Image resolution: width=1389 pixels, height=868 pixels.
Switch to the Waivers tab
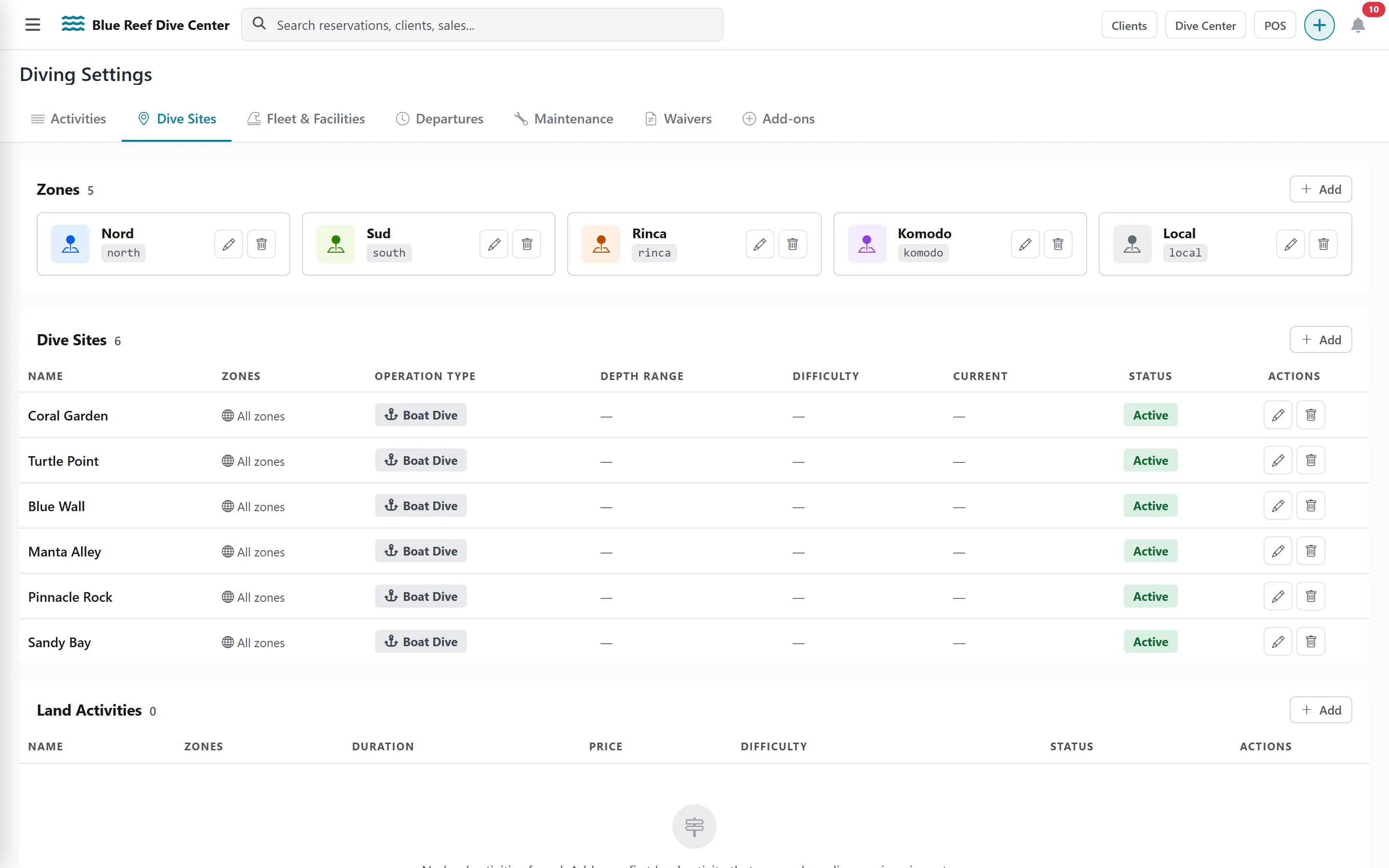(679, 119)
